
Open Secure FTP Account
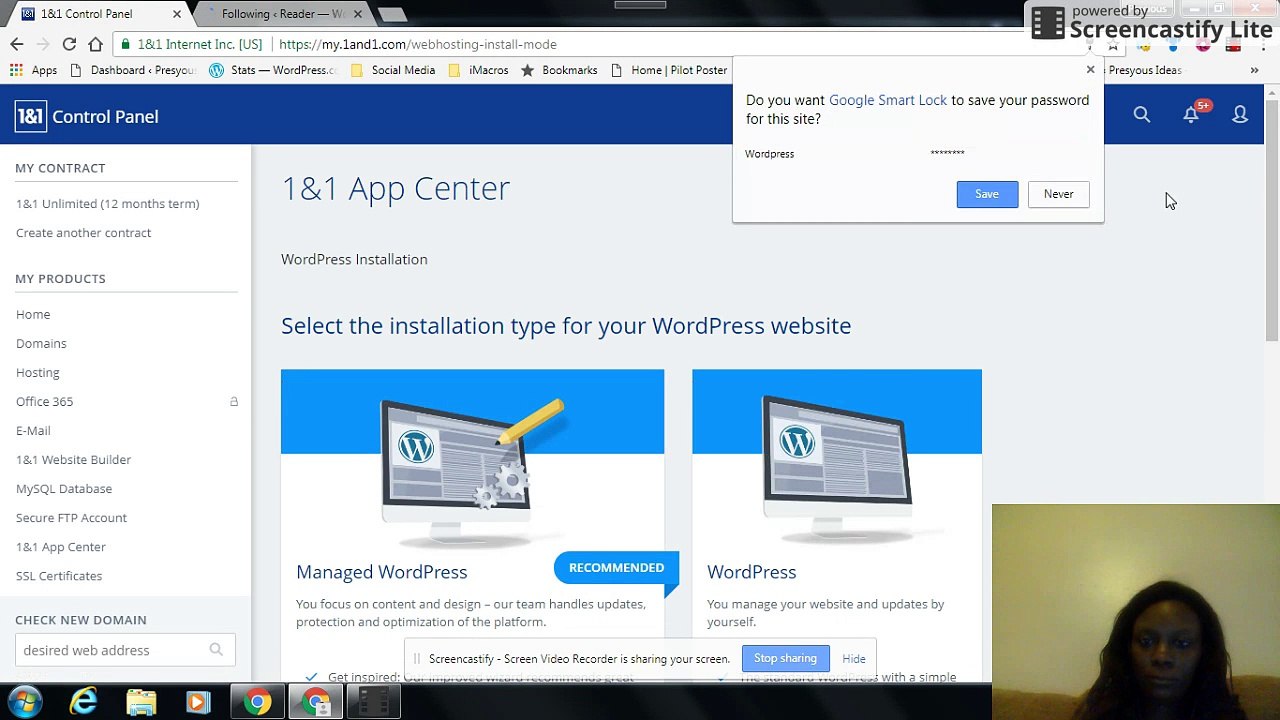pyautogui.click(x=71, y=518)
